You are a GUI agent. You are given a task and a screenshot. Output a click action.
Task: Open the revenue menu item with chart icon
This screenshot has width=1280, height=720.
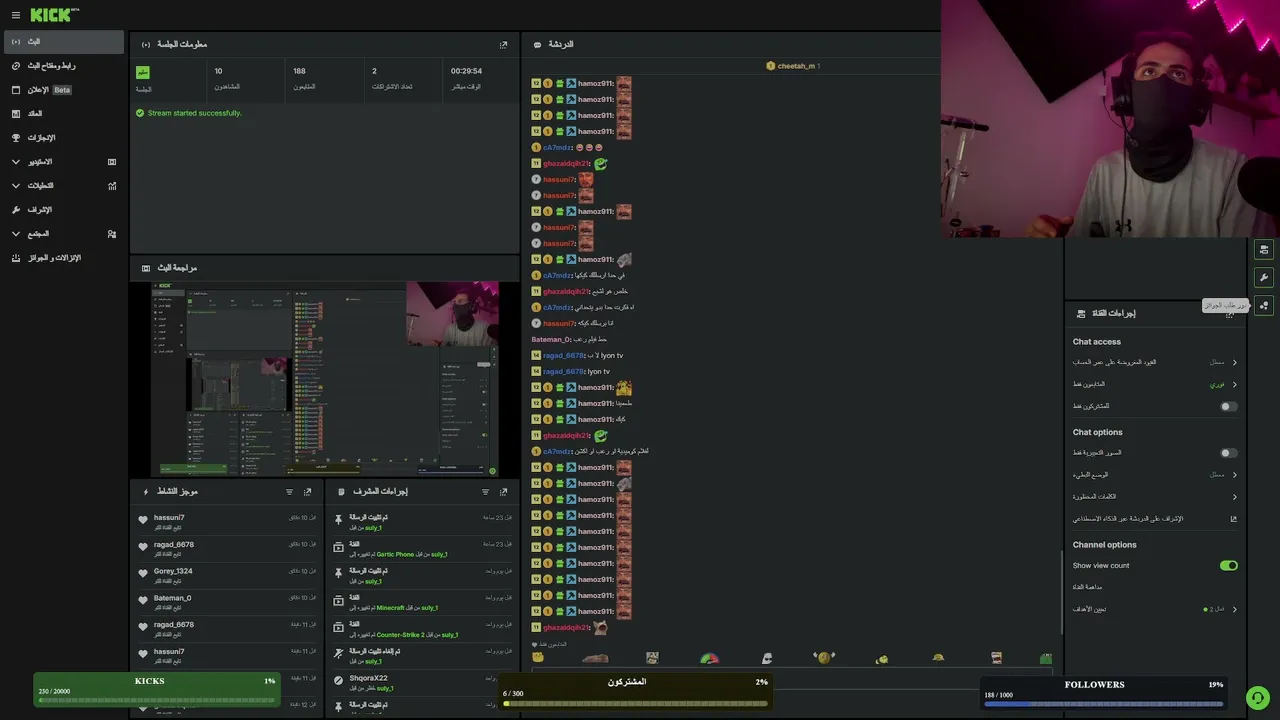click(64, 114)
